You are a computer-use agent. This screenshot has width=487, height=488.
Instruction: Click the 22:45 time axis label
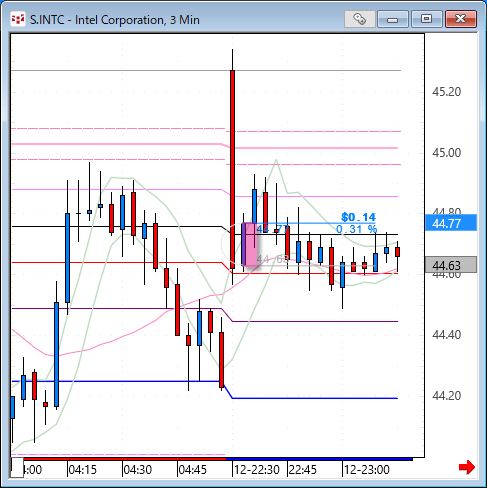302,470
